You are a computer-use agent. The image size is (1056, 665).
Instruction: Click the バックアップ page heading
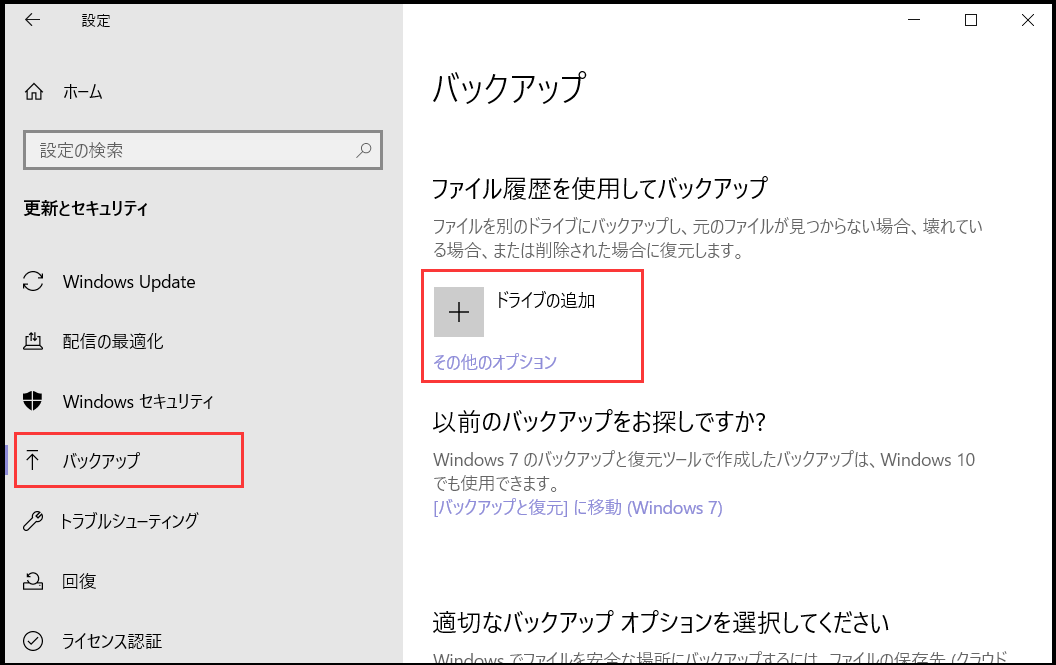click(x=509, y=88)
